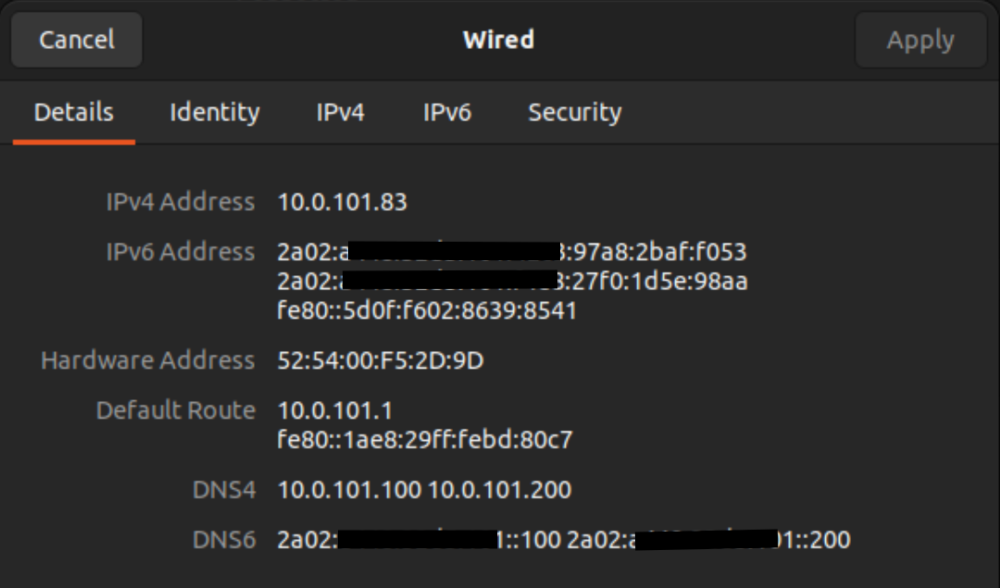Click the hardware address 52:54:00:F5:2D:9D
The height and width of the screenshot is (588, 1000).
[381, 360]
